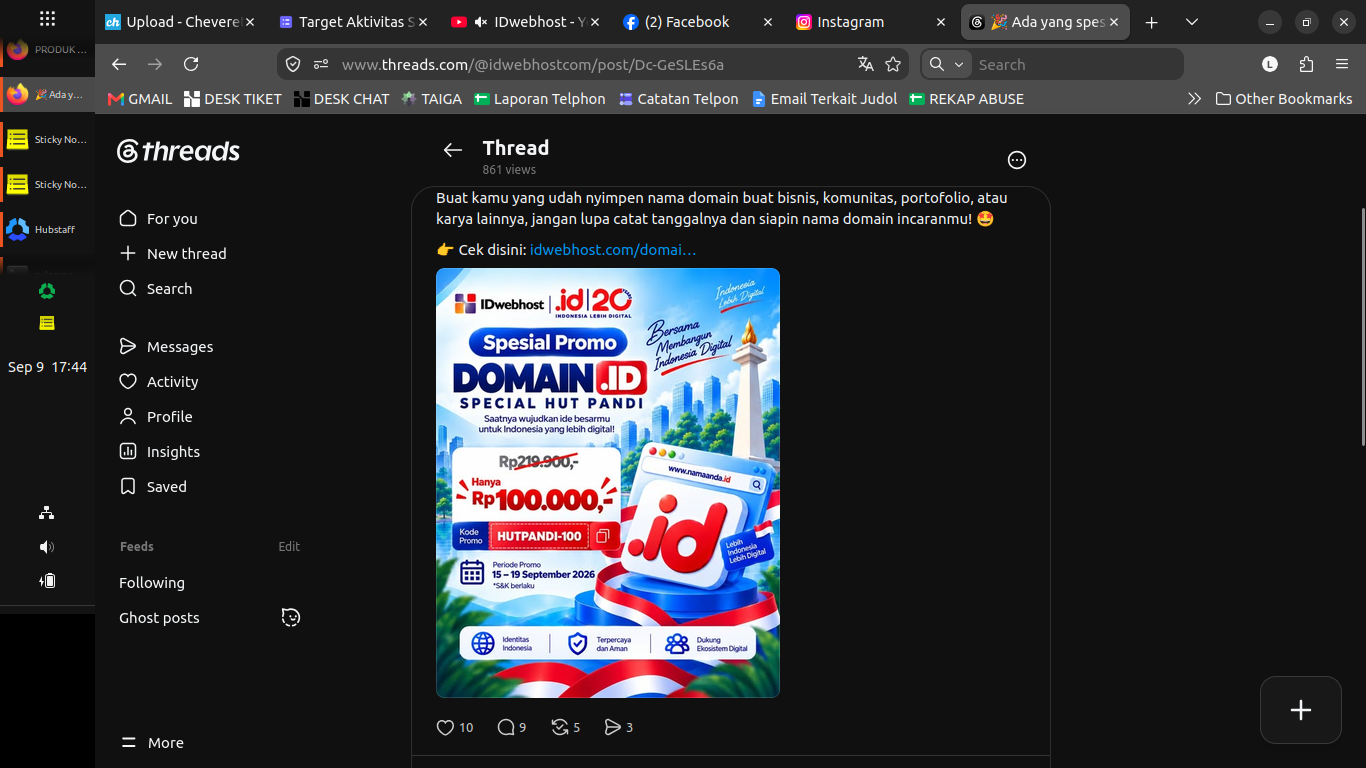Viewport: 1366px width, 768px height.
Task: Share post with paper plane icon
Action: point(612,727)
